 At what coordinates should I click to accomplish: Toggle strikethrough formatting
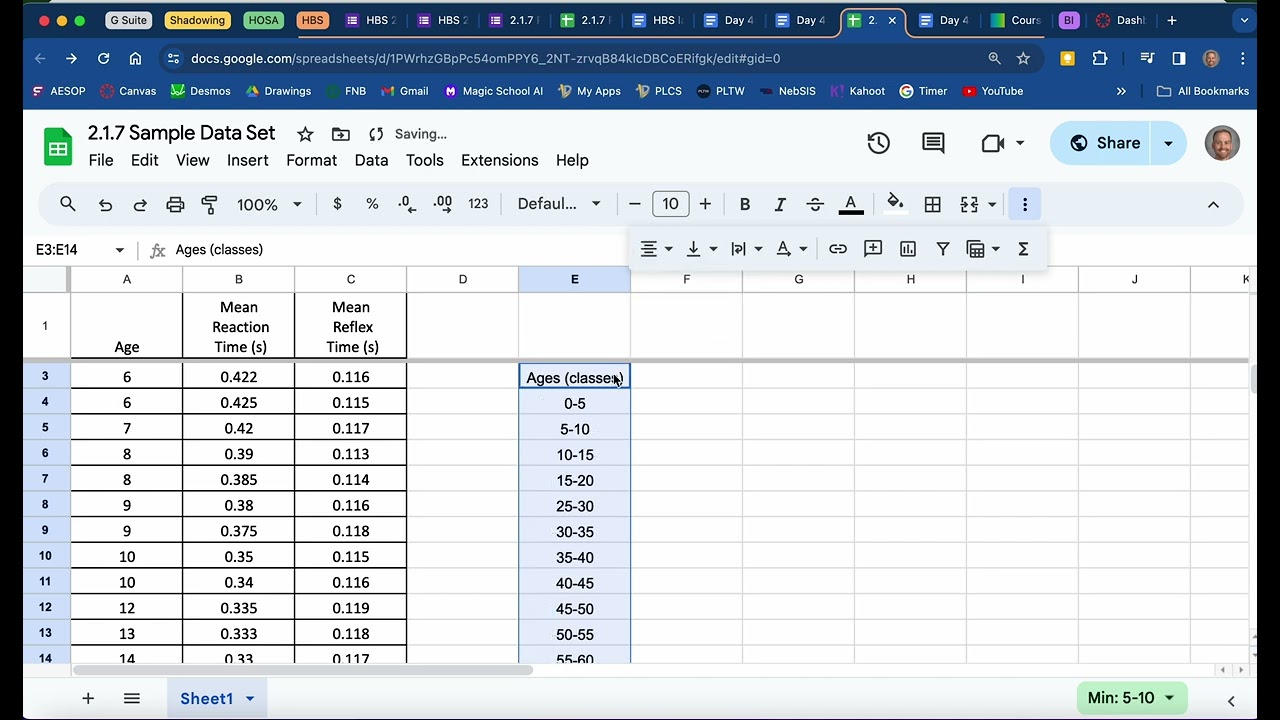[x=815, y=204]
